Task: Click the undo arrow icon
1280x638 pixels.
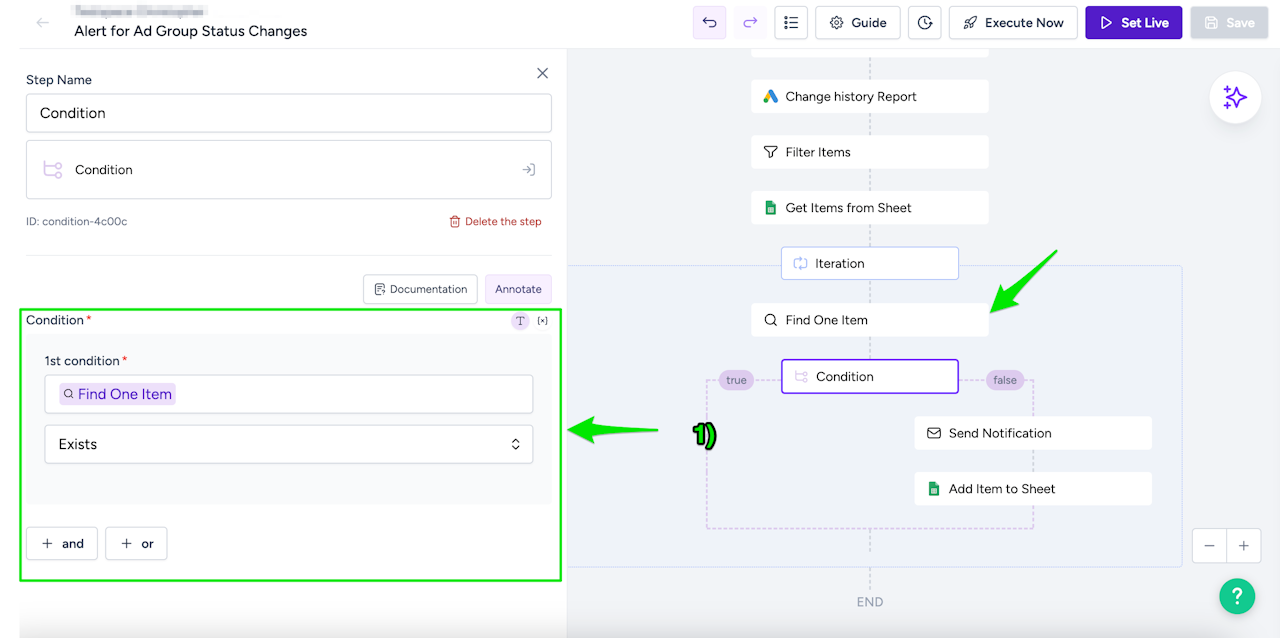Action: pos(710,23)
